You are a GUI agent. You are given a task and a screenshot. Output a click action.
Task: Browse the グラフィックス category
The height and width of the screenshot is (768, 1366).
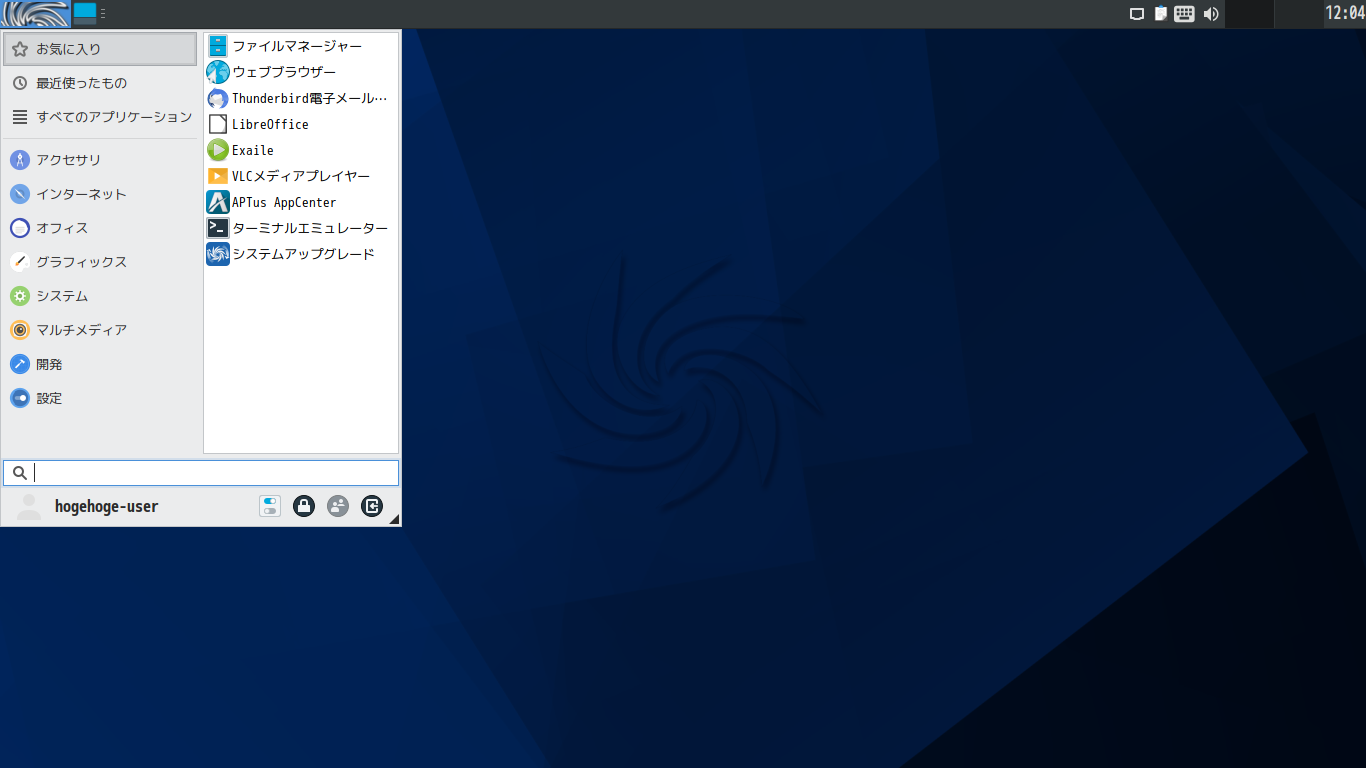pos(100,262)
